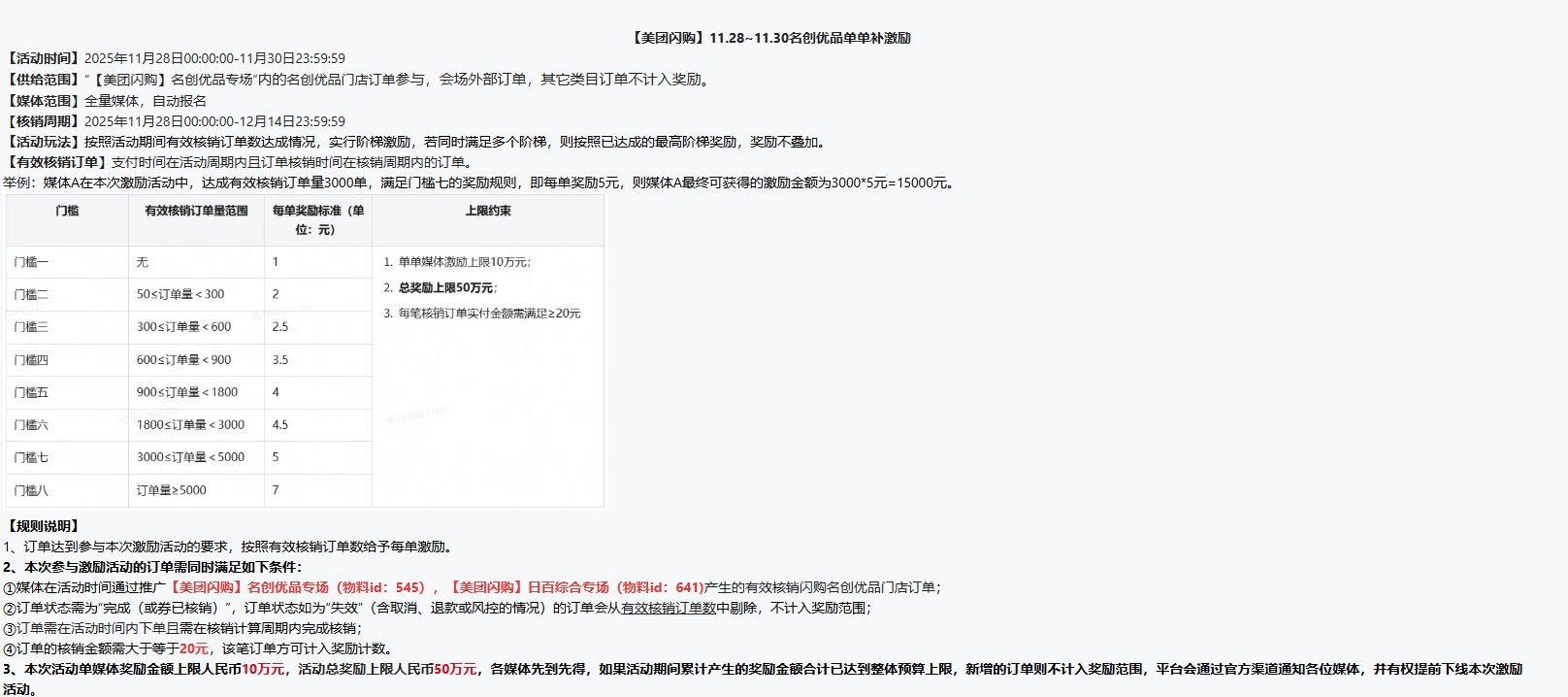Click the 【规则说明】 heading

pos(44,526)
